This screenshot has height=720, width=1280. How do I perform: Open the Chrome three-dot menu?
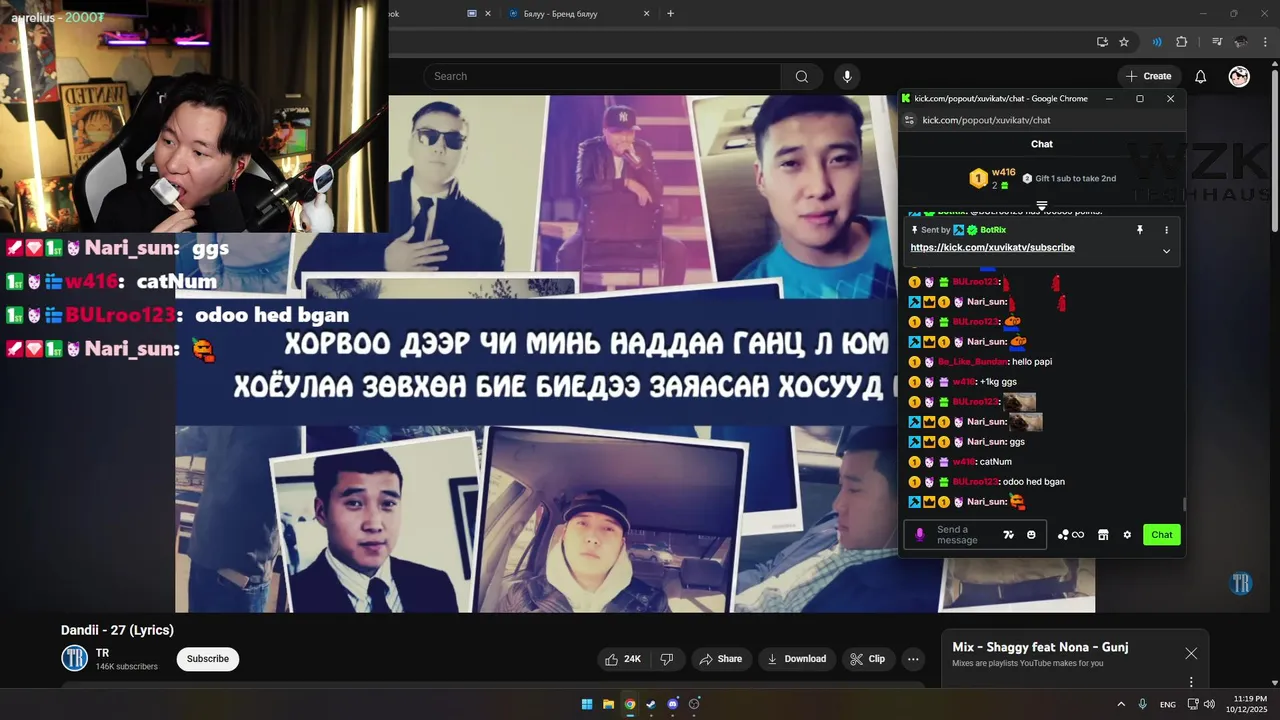click(x=1266, y=42)
